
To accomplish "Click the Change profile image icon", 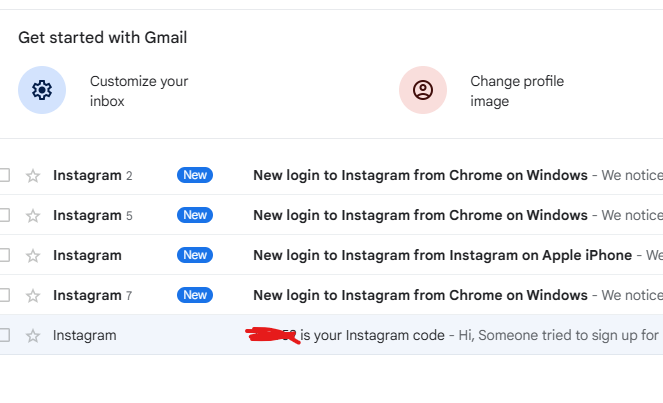I will (423, 91).
